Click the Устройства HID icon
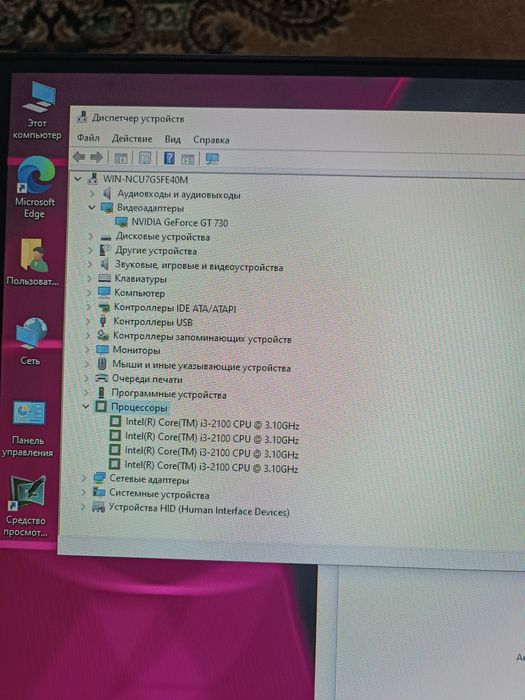 [x=98, y=507]
